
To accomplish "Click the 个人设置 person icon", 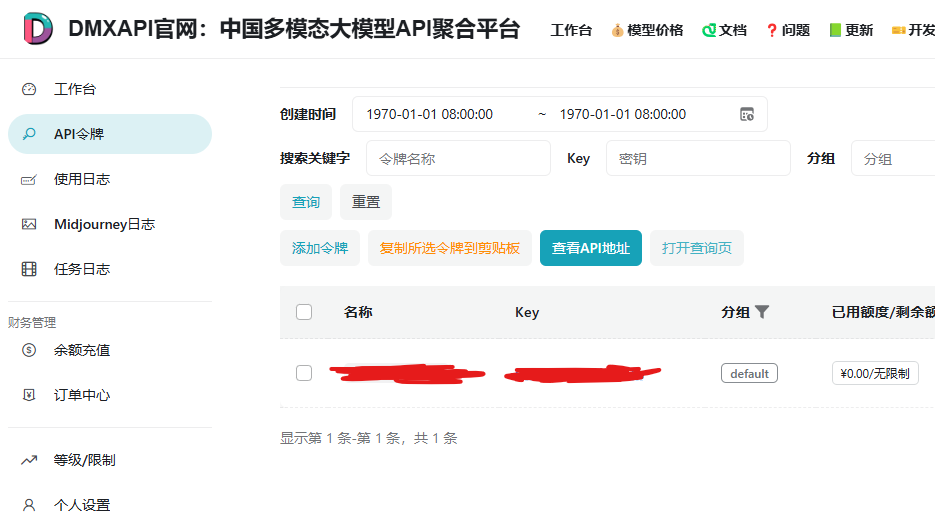I will (x=29, y=505).
